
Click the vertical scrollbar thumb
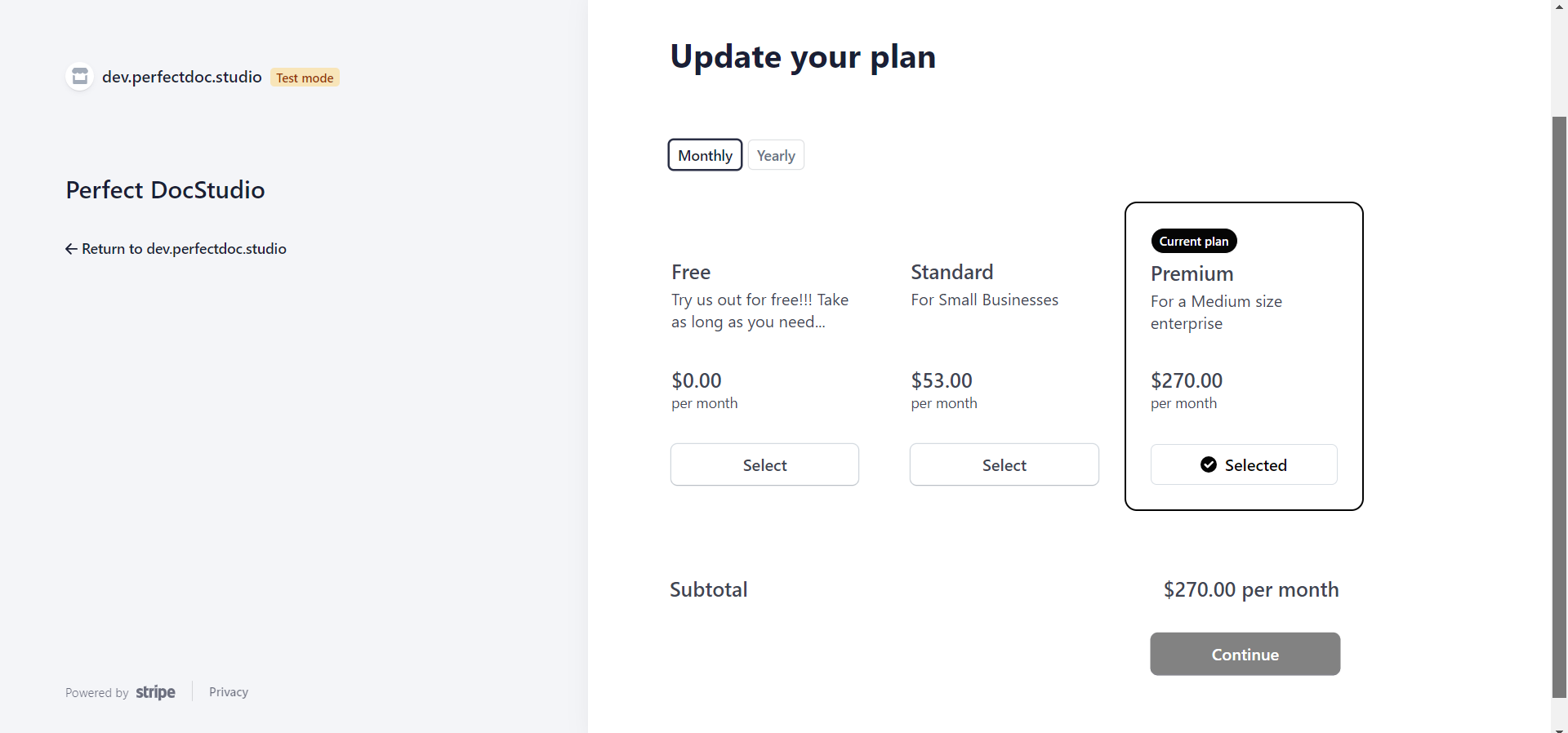pyautogui.click(x=1559, y=408)
